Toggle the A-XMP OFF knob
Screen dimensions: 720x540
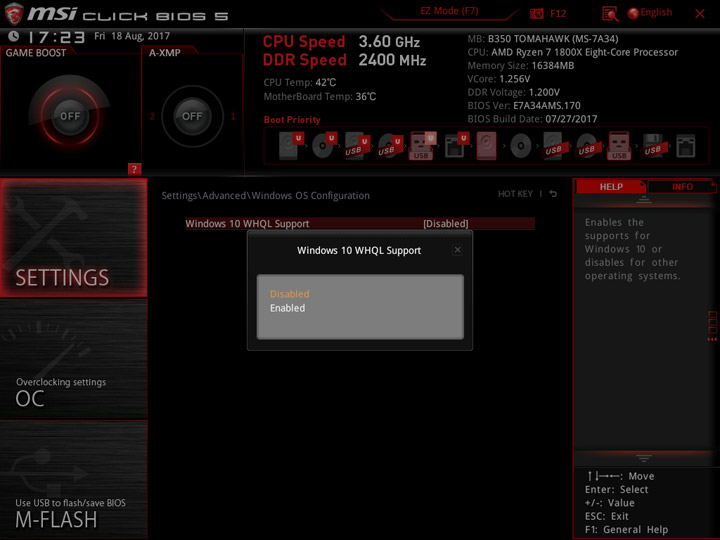pyautogui.click(x=192, y=116)
